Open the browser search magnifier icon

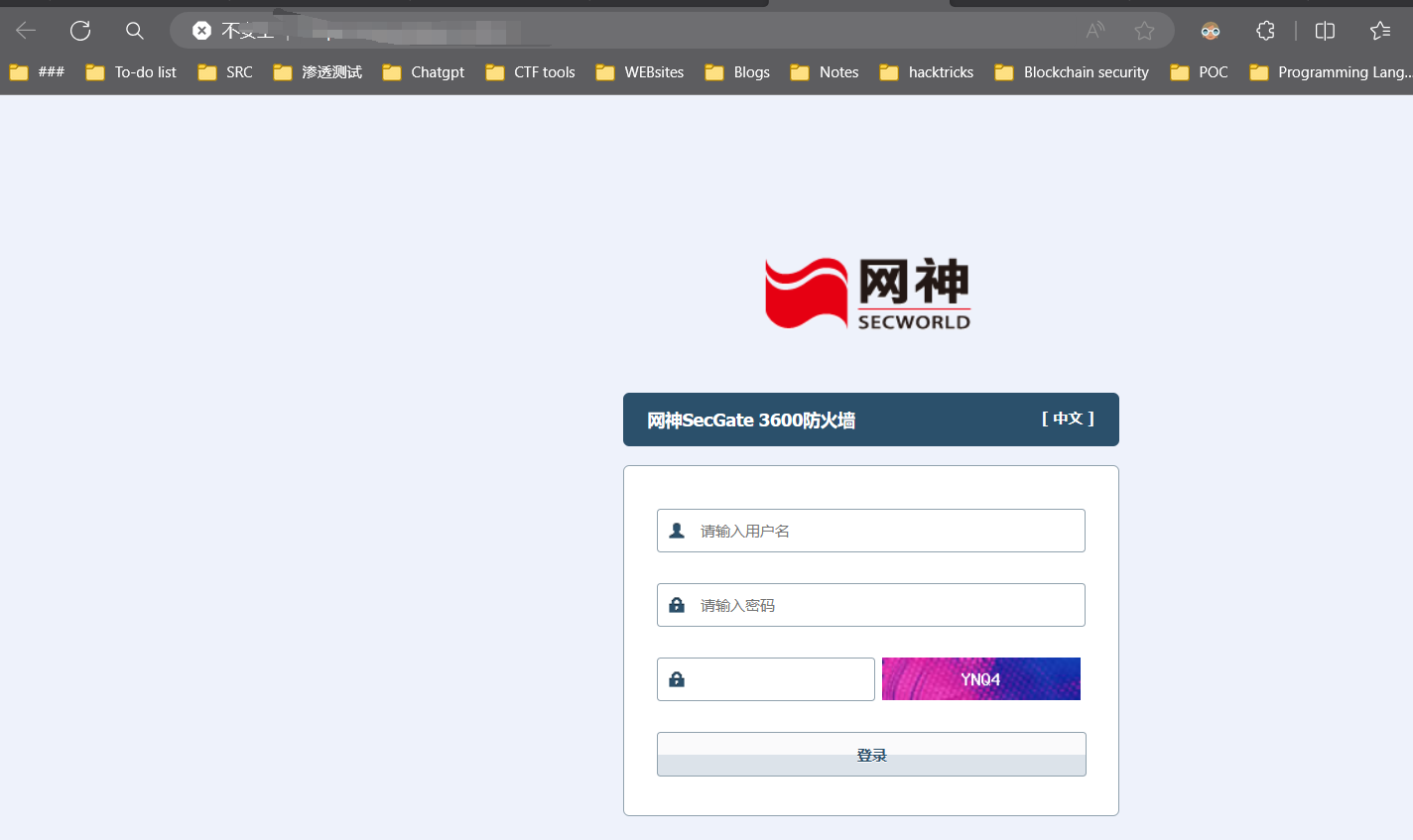click(135, 31)
